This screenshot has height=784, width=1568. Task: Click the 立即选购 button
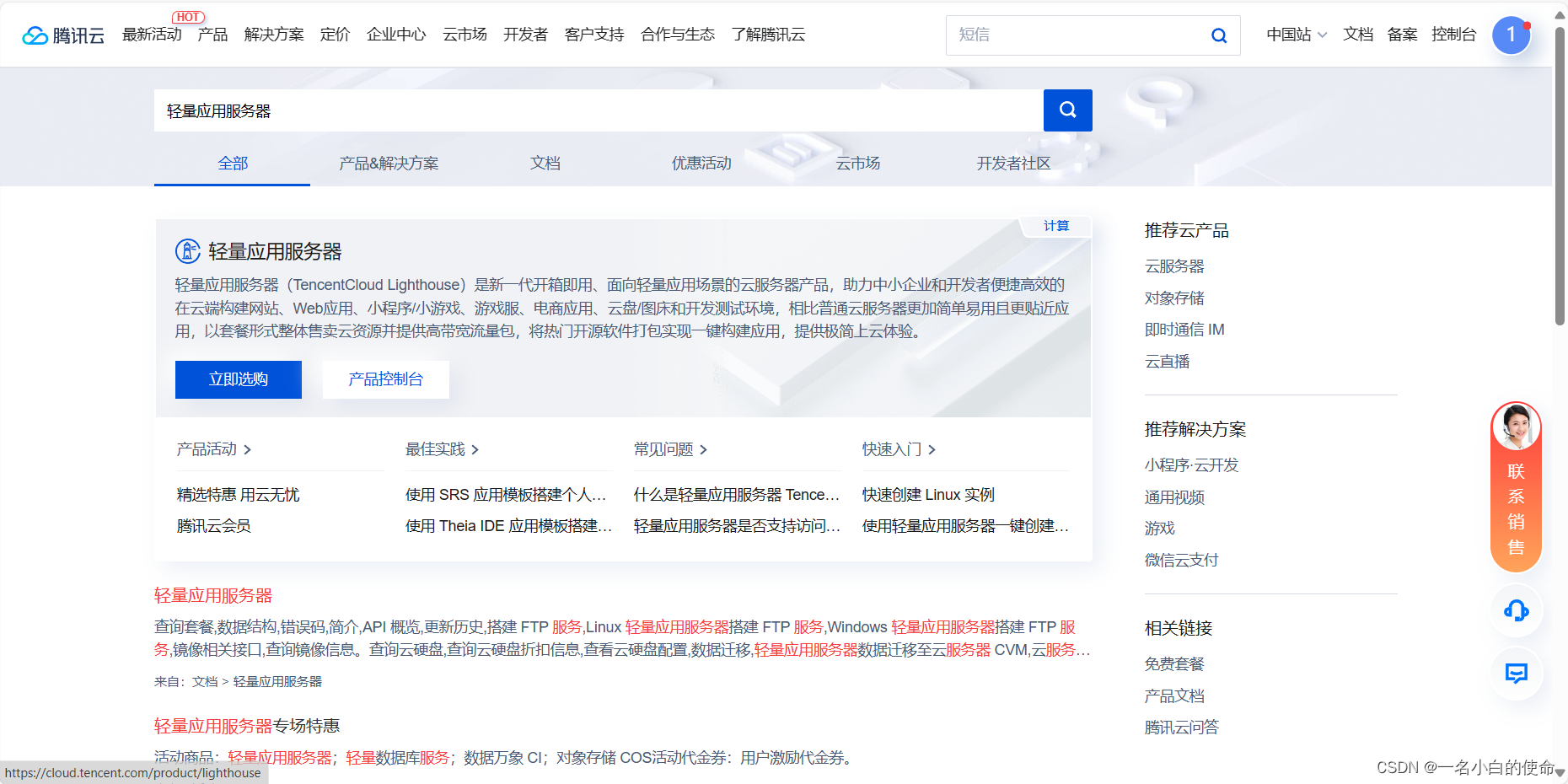click(x=239, y=379)
